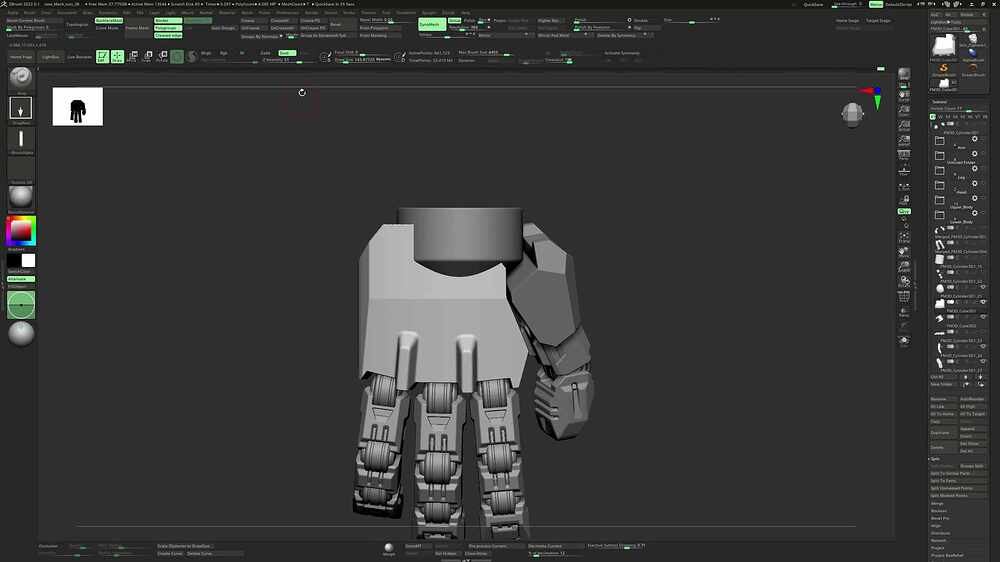The height and width of the screenshot is (562, 1000).
Task: Toggle BackfaceMask option
Action: pyautogui.click(x=109, y=20)
